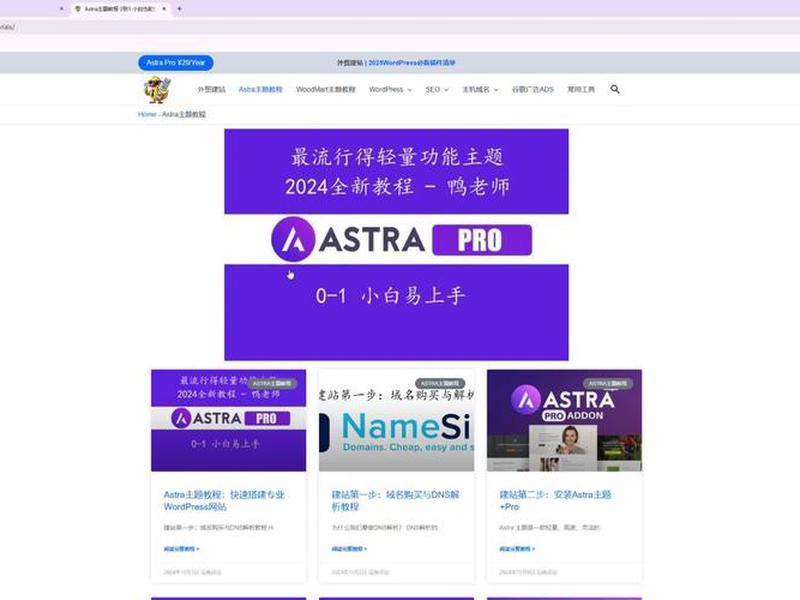The height and width of the screenshot is (600, 800).
Task: Click the large Astra Pro hero banner image
Action: pos(396,244)
